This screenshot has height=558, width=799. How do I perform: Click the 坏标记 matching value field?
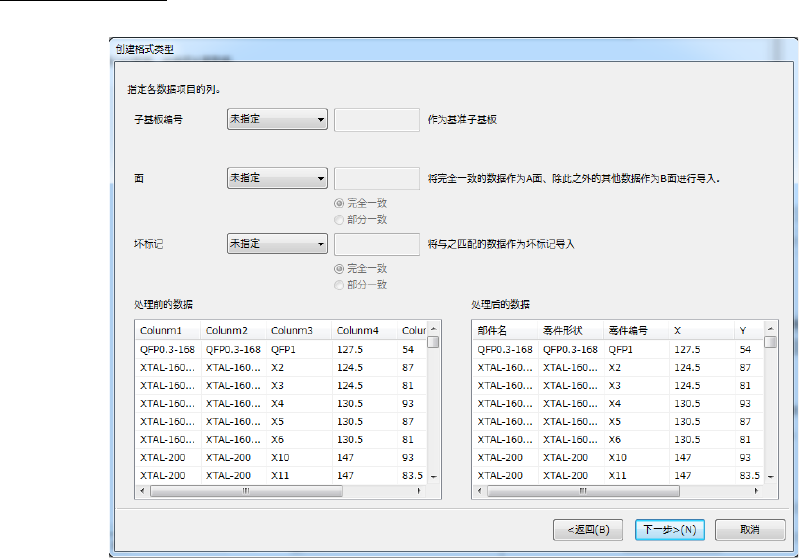point(377,244)
